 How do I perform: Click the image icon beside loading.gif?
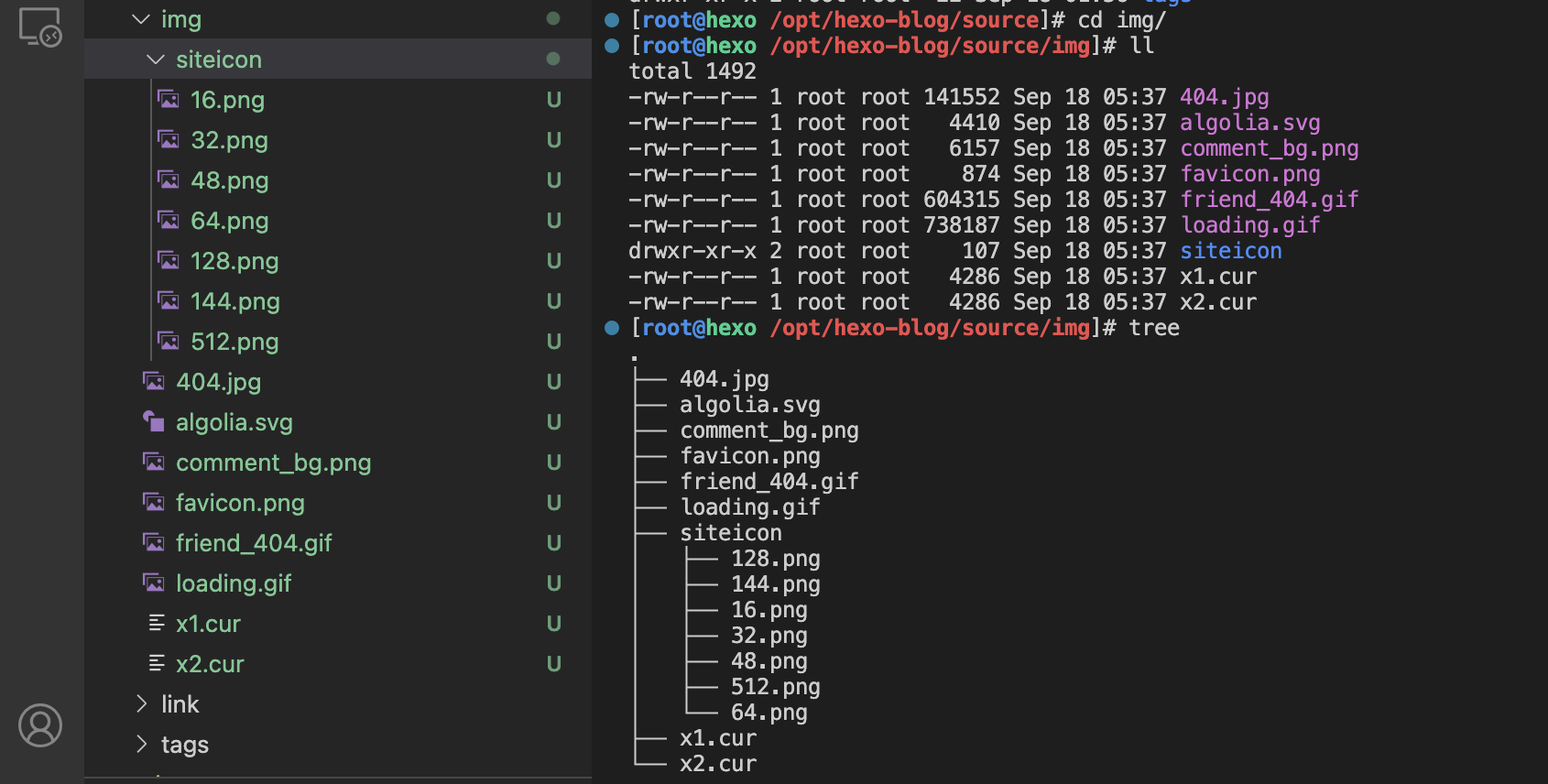click(x=154, y=583)
